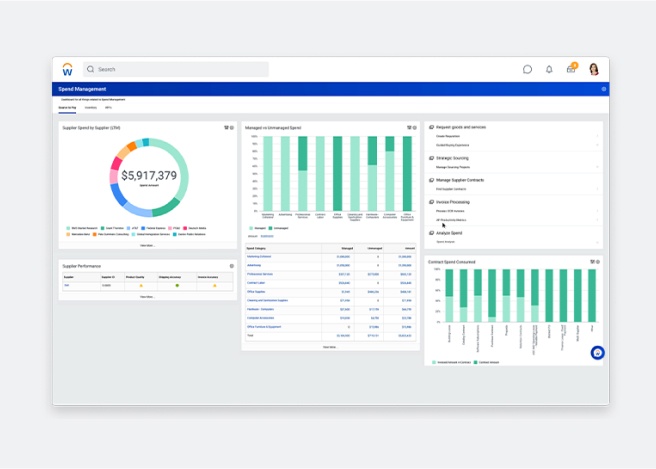
Task: Open the floating assistant chat button
Action: coord(597,353)
